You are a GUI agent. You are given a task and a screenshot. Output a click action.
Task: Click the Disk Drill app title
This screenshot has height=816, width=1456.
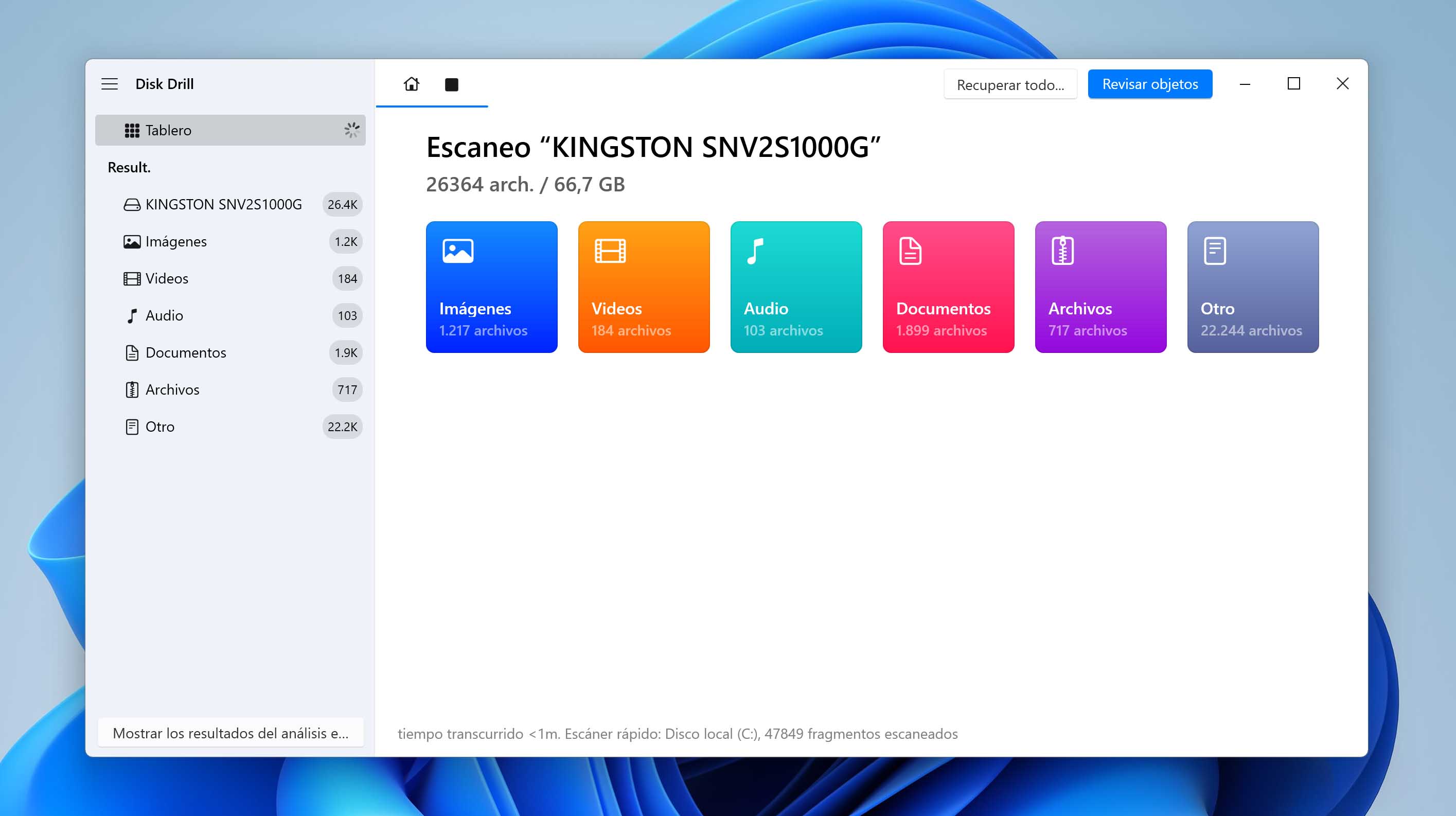pyautogui.click(x=165, y=84)
